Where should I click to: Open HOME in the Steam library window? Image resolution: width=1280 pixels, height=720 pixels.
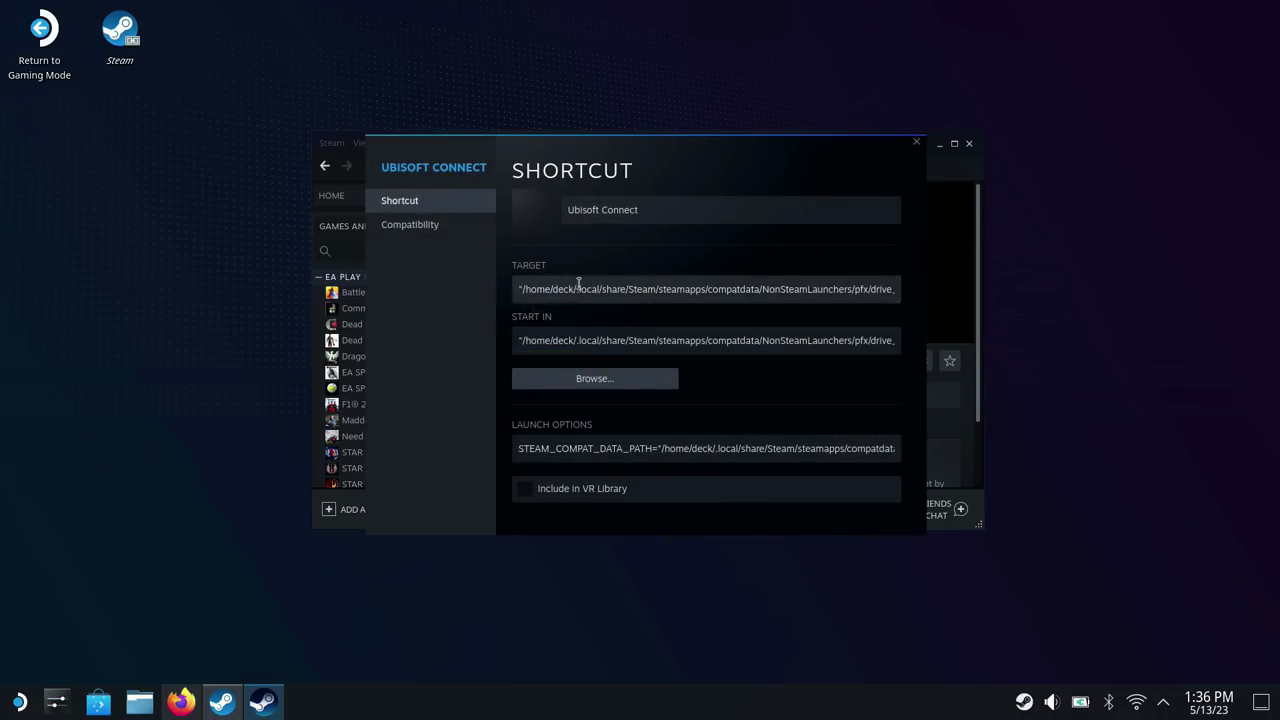tap(331, 196)
